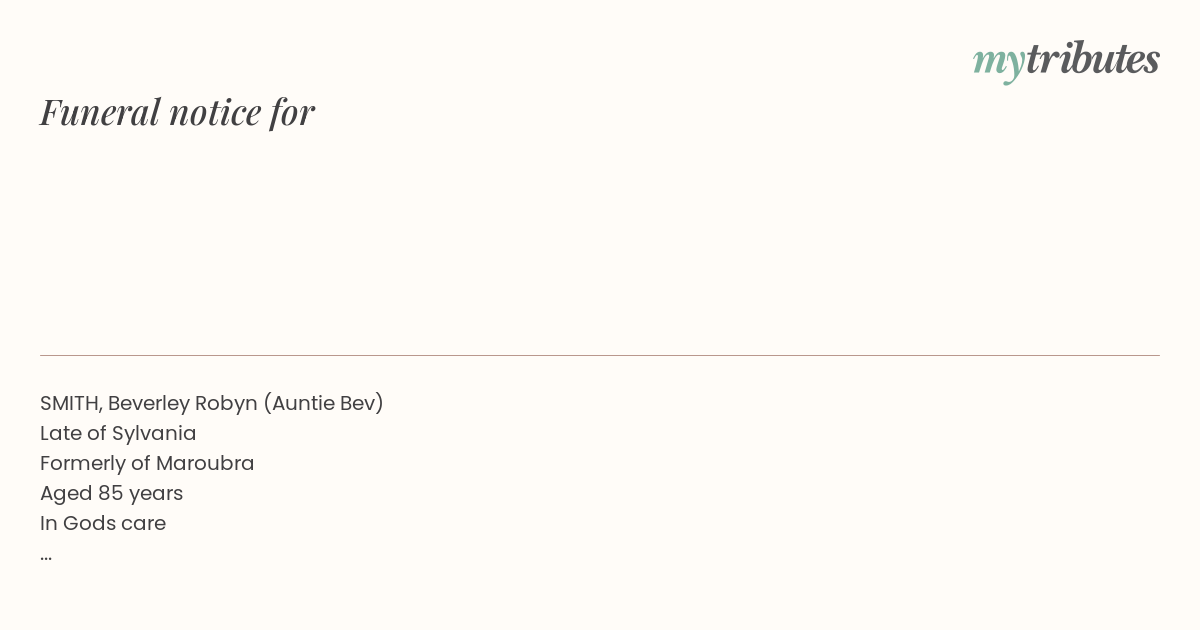The width and height of the screenshot is (1200, 630).
Task: Click the word "for" in heading
Action: tap(292, 112)
